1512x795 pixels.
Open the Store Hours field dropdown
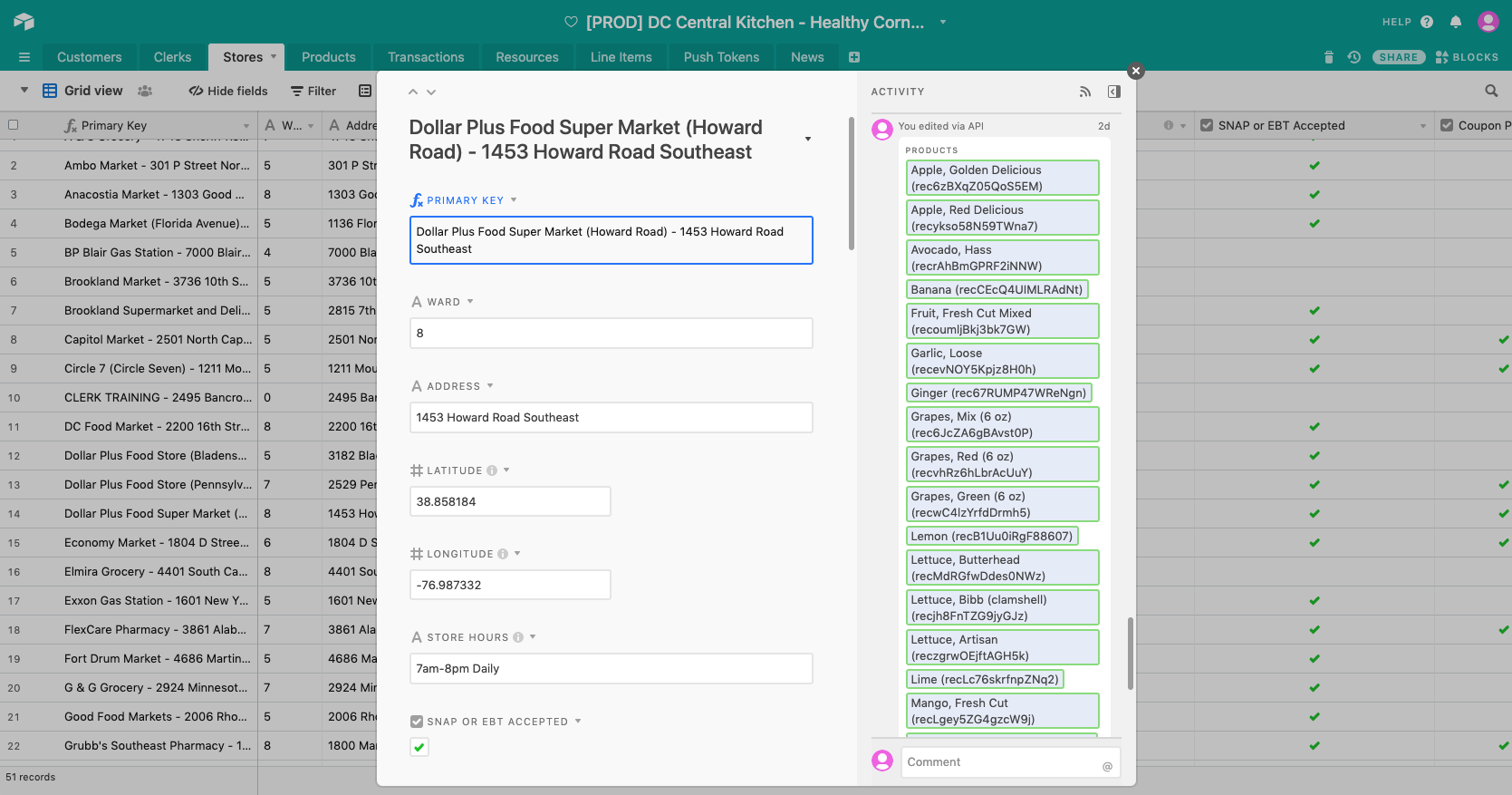pos(533,637)
